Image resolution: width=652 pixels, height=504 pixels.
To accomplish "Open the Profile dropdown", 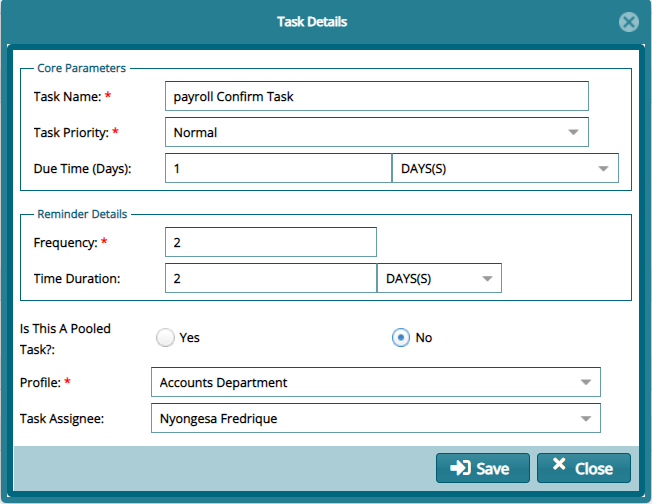I will (375, 382).
